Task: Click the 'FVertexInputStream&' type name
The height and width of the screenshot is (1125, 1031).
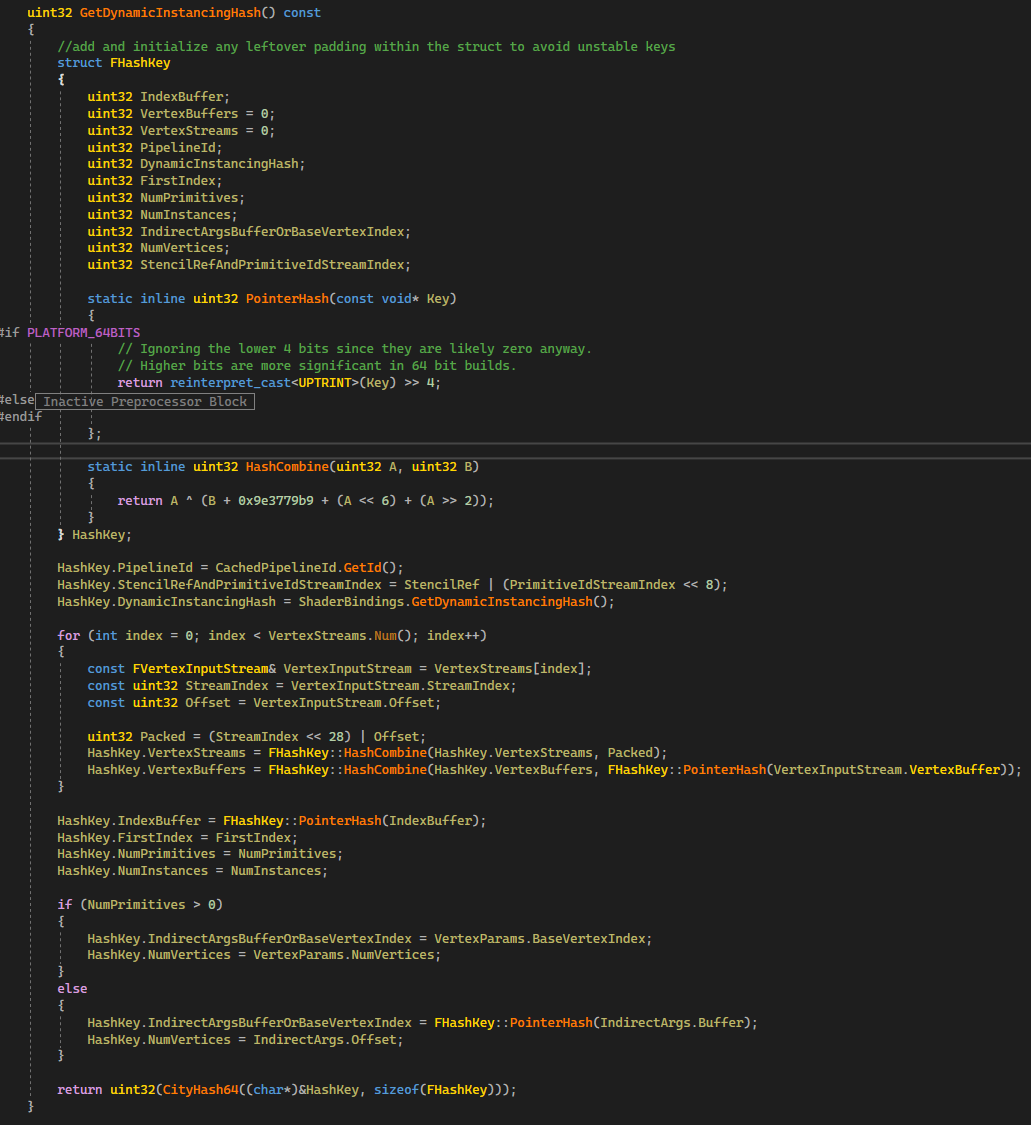Action: 204,669
